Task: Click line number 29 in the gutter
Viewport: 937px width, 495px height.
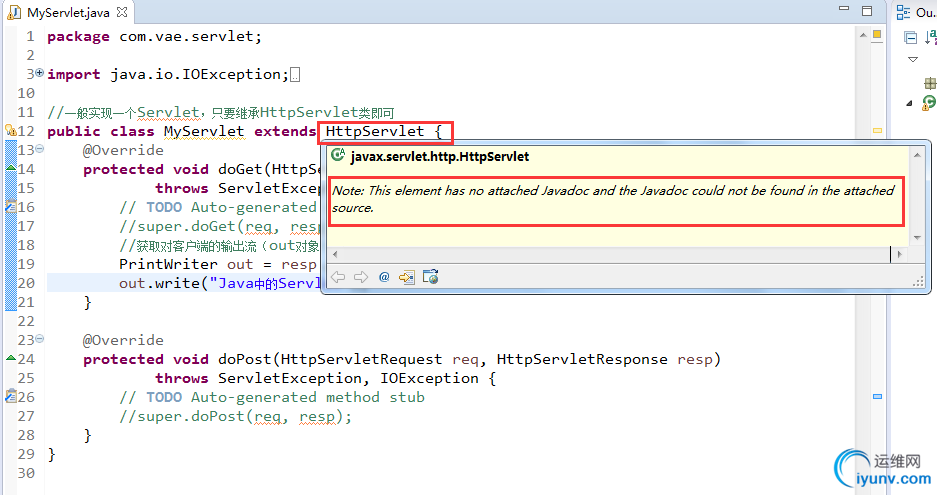Action: (x=26, y=454)
